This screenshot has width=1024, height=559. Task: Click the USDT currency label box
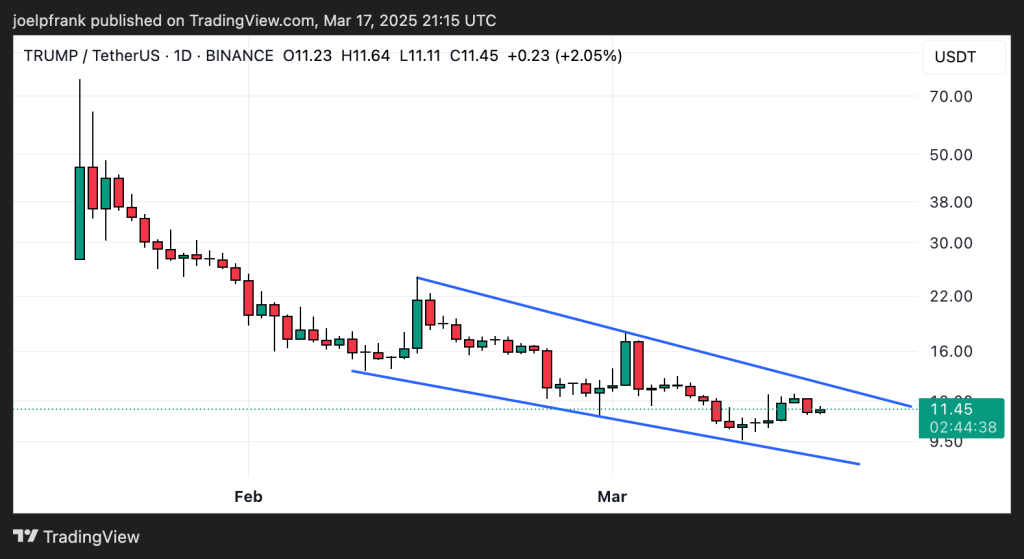963,57
